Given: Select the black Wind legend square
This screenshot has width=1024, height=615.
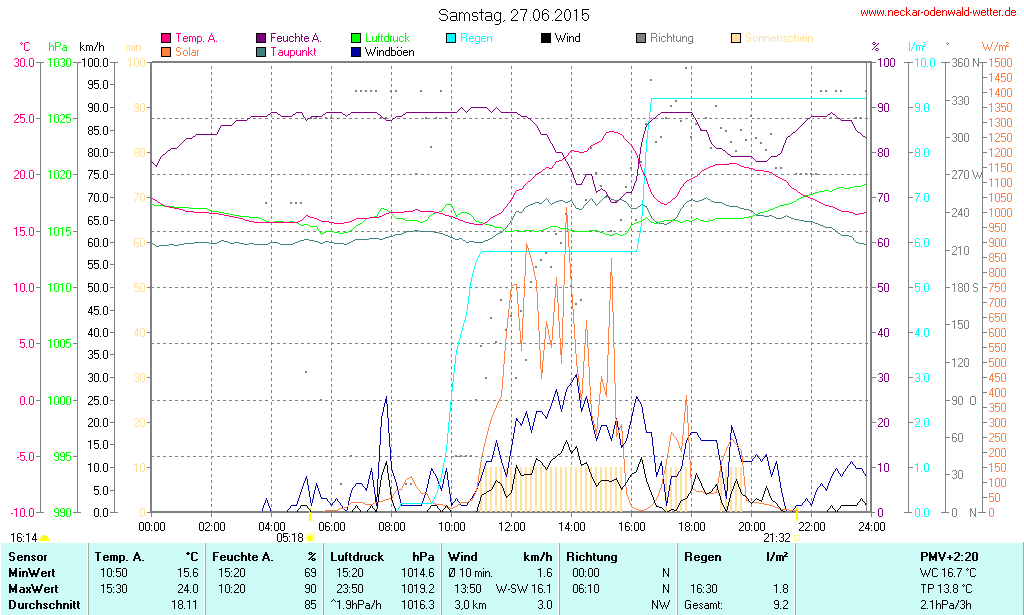Looking at the screenshot, I should [545, 39].
